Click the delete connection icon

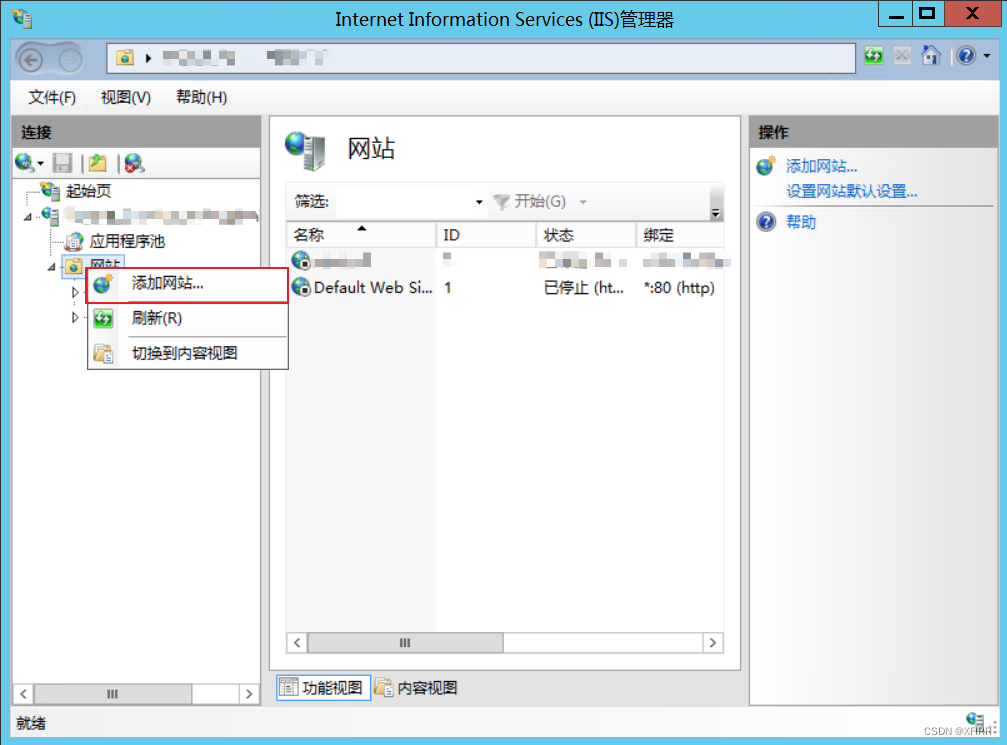coord(135,163)
